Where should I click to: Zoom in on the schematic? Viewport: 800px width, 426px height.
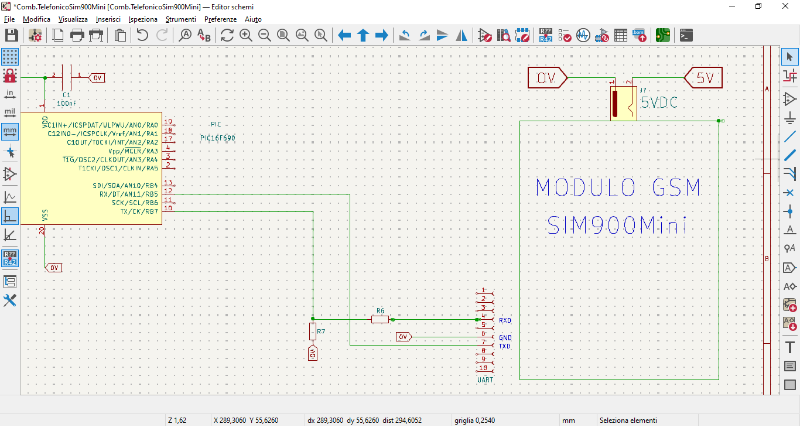(246, 35)
